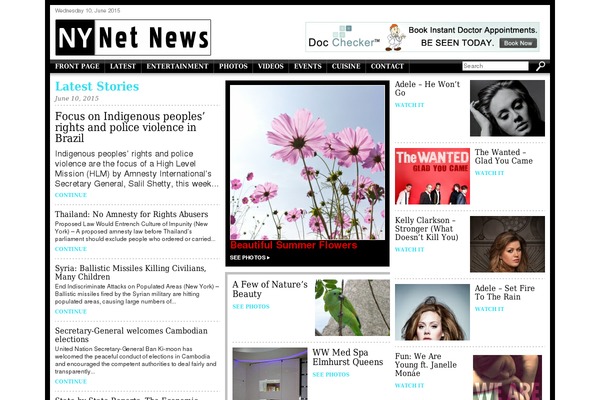Open WW Med Spa Elmhurst Queens title
The image size is (600, 400).
(x=347, y=357)
